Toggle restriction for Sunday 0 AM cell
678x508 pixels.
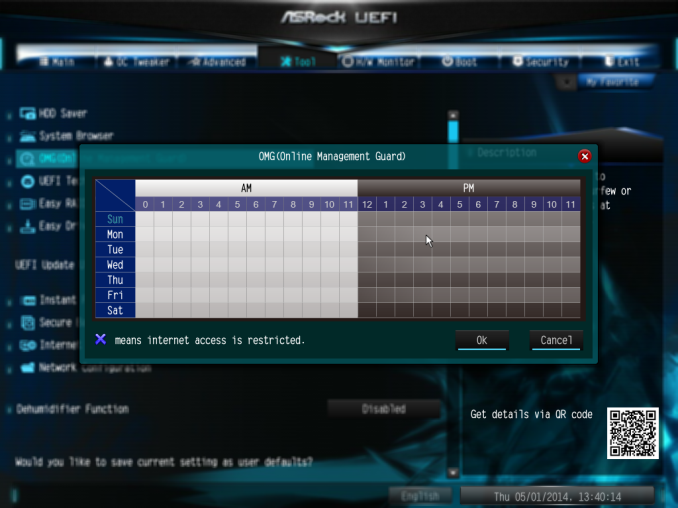(x=145, y=219)
